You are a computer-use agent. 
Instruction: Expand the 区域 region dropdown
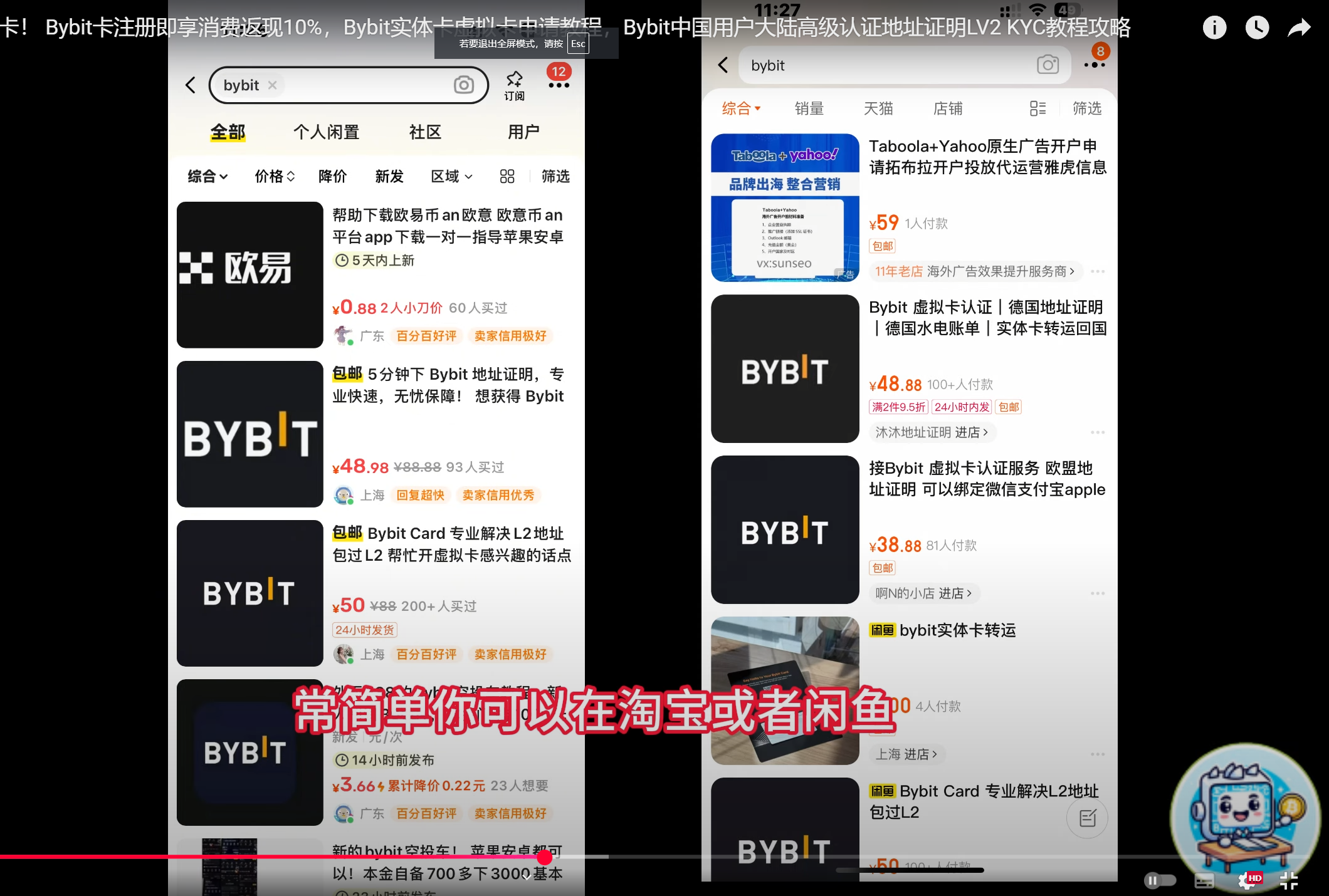point(451,177)
